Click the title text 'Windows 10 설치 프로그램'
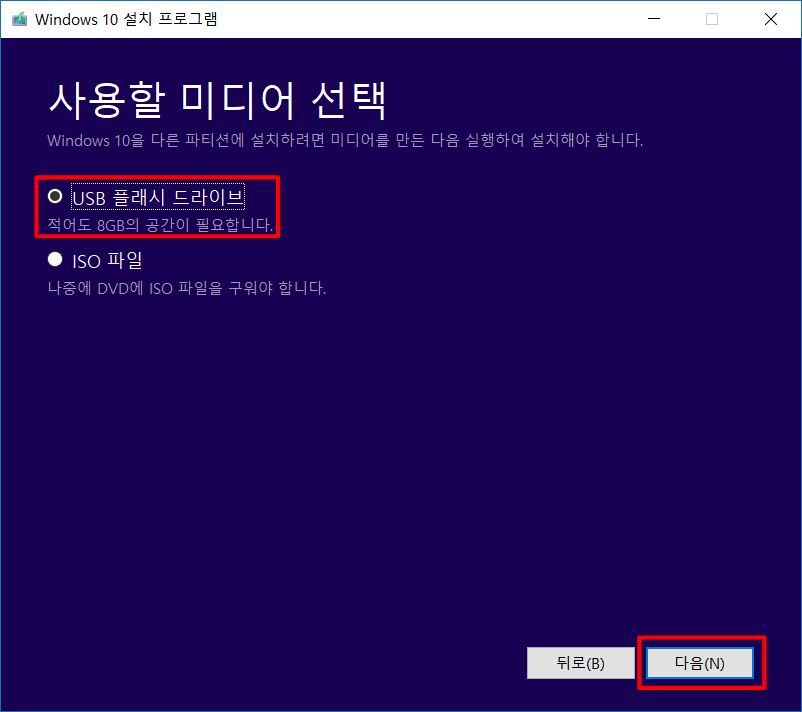 coord(126,19)
